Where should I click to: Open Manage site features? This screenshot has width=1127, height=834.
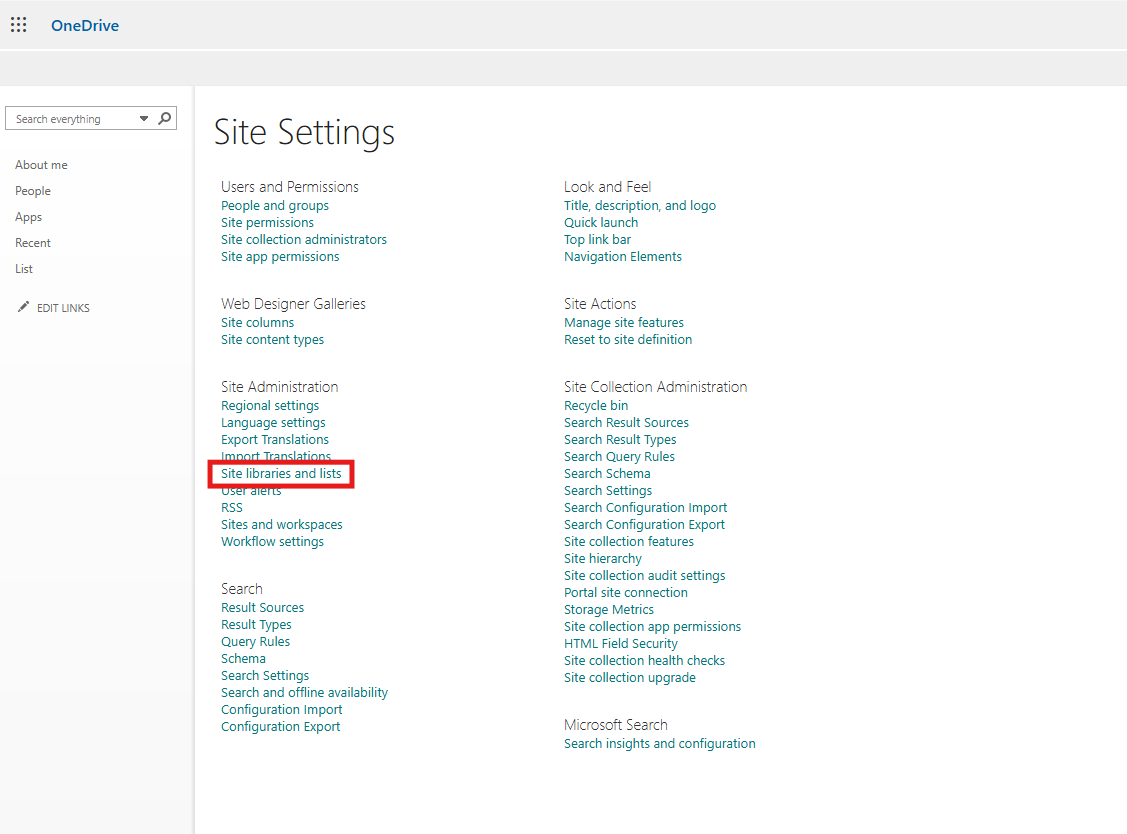(624, 323)
